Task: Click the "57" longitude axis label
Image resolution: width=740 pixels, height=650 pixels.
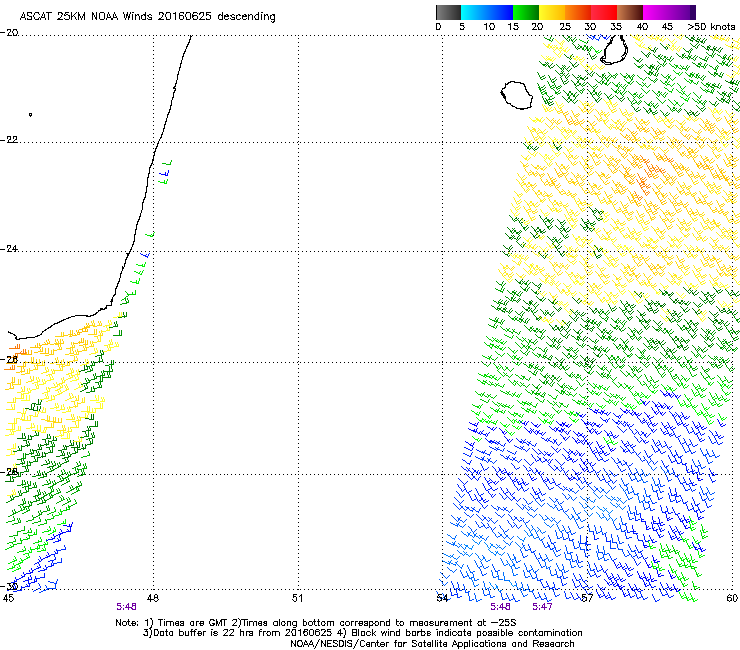Action: point(587,598)
